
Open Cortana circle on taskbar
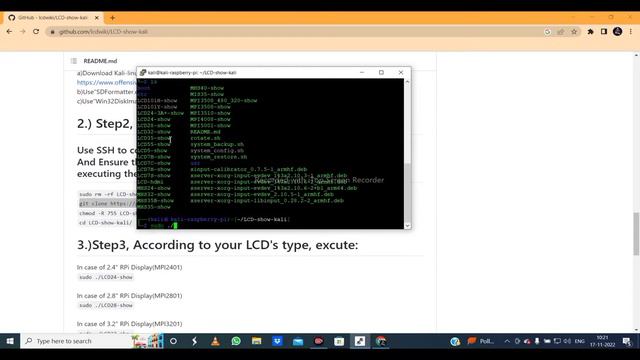click(173, 341)
